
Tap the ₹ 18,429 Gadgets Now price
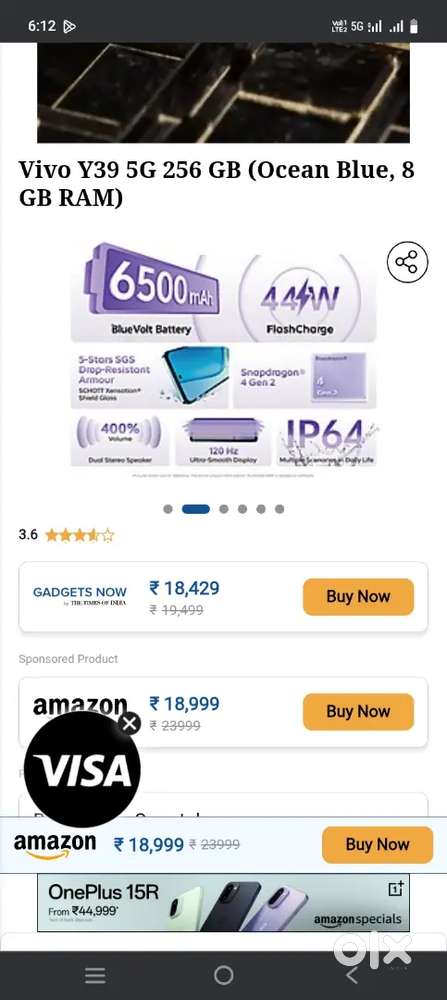(184, 588)
